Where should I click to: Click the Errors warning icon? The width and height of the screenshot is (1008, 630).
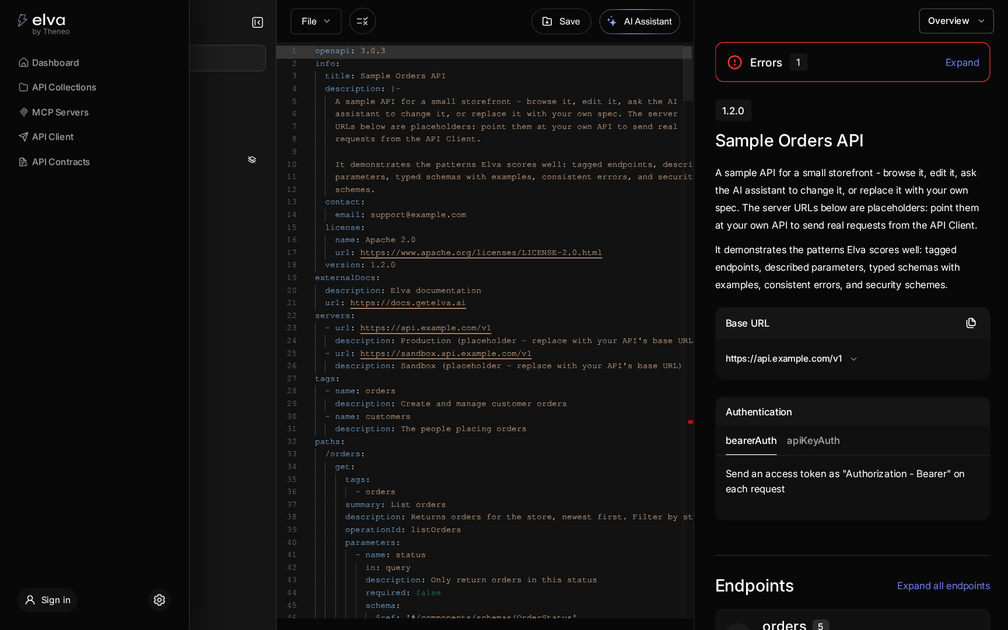[734, 62]
